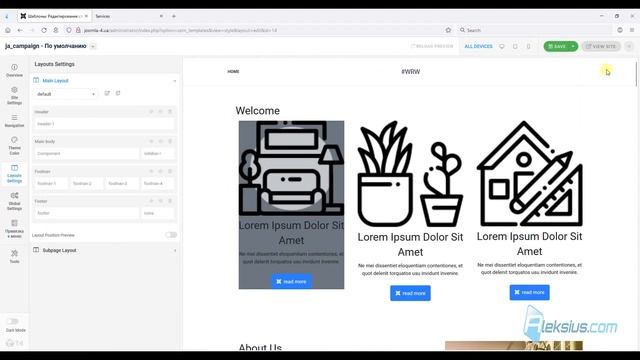Select the footnav-4 position block
The width and height of the screenshot is (640, 360).
[158, 183]
